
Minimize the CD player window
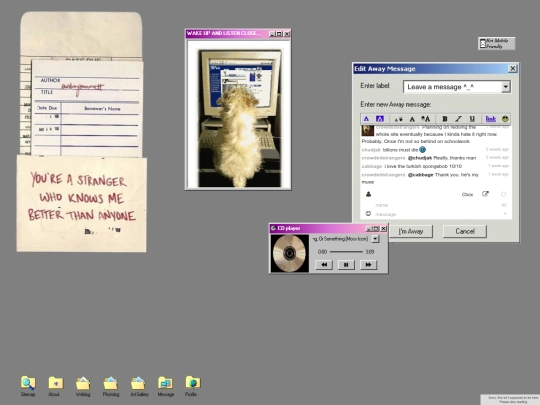click(x=369, y=228)
